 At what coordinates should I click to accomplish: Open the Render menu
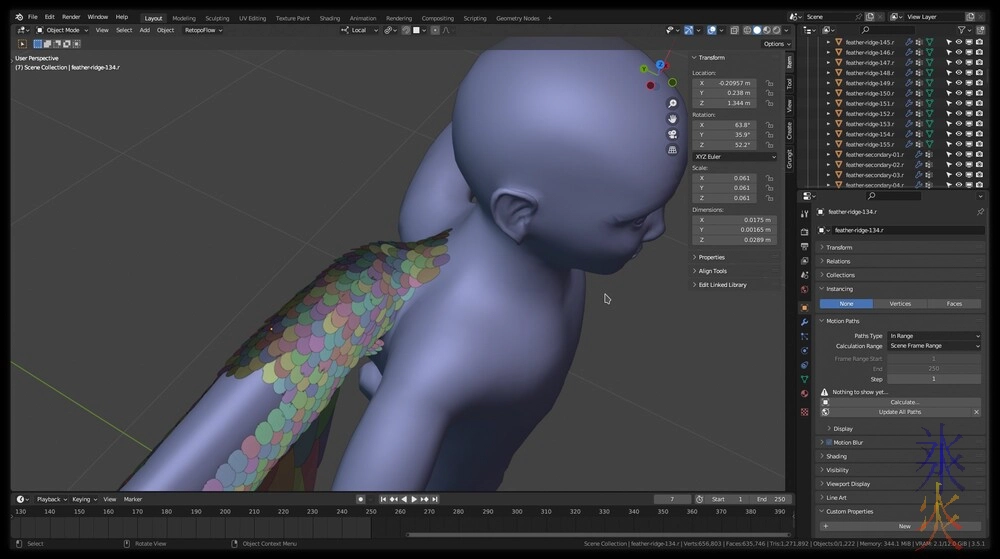pyautogui.click(x=71, y=17)
